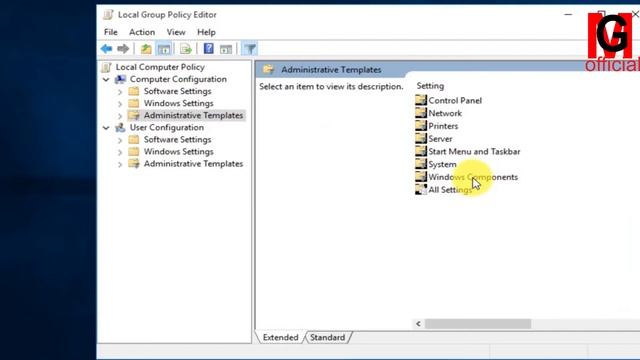
Task: Click the Forward arrow toolbar icon
Action: pos(123,49)
